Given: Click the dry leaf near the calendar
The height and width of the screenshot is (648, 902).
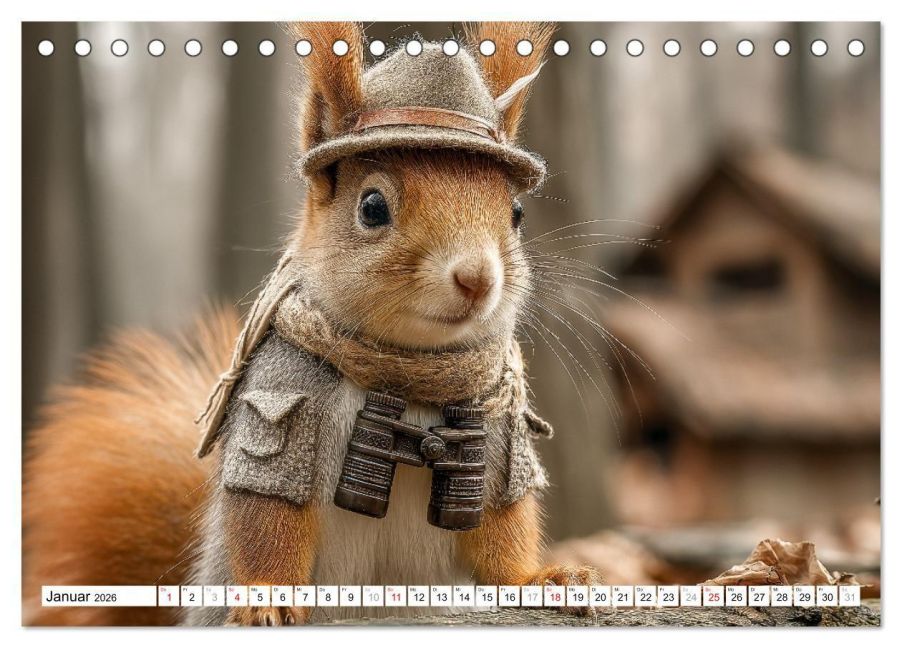Looking at the screenshot, I should coord(777,564).
